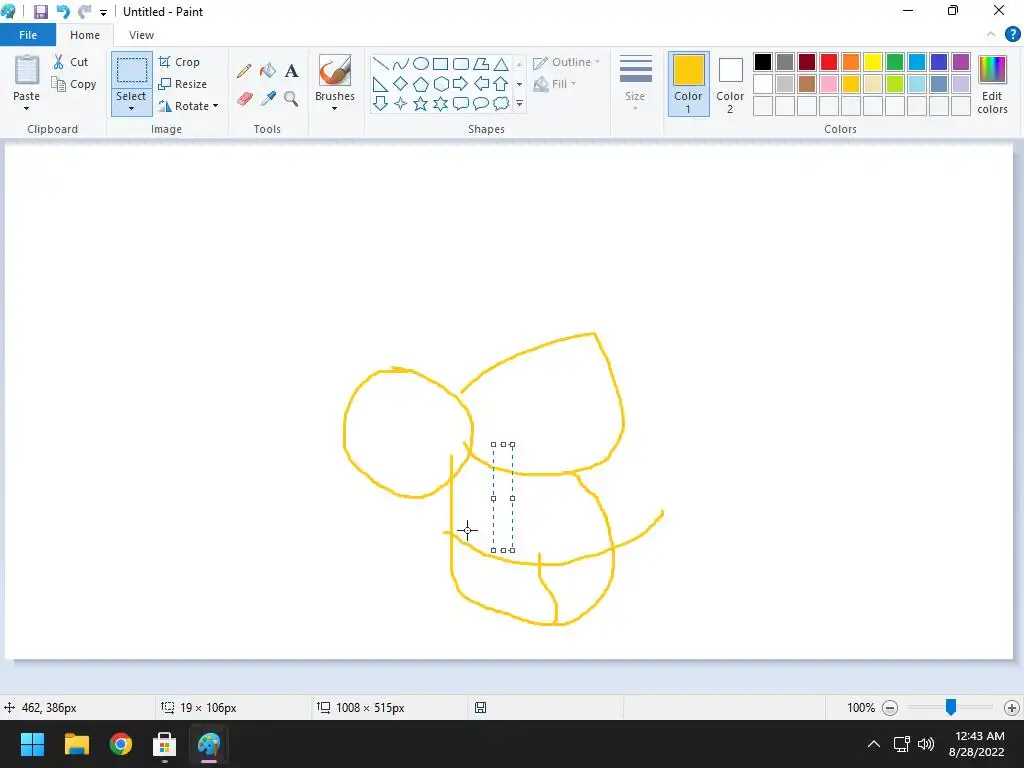Pick the Four-point star shape

click(x=401, y=103)
